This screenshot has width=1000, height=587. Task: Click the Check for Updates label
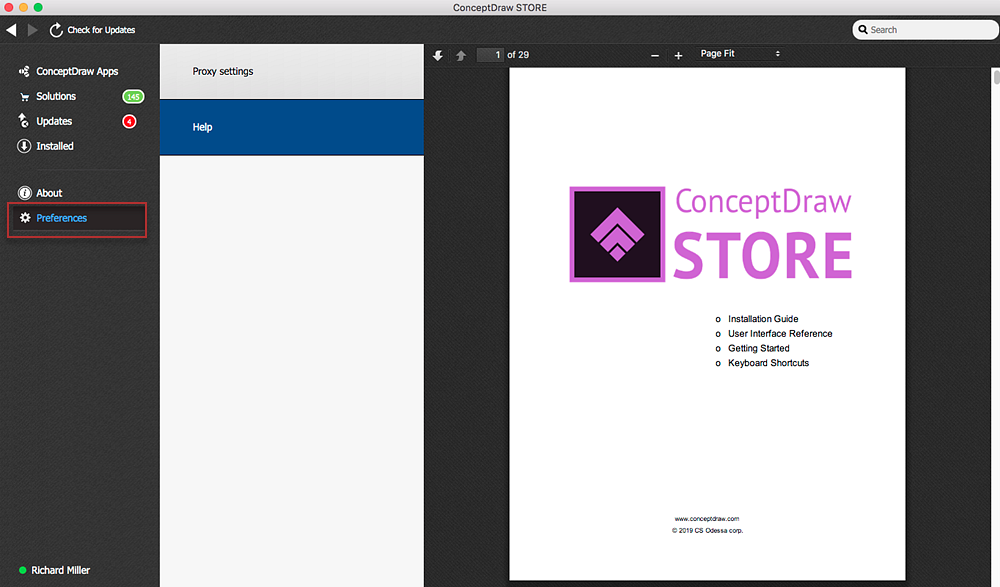pyautogui.click(x=101, y=30)
